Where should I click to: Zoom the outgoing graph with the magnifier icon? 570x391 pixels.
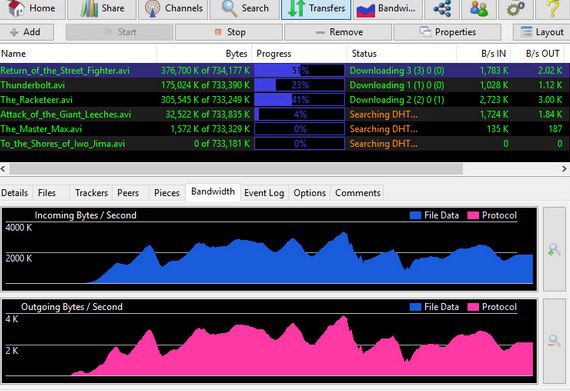[554, 341]
